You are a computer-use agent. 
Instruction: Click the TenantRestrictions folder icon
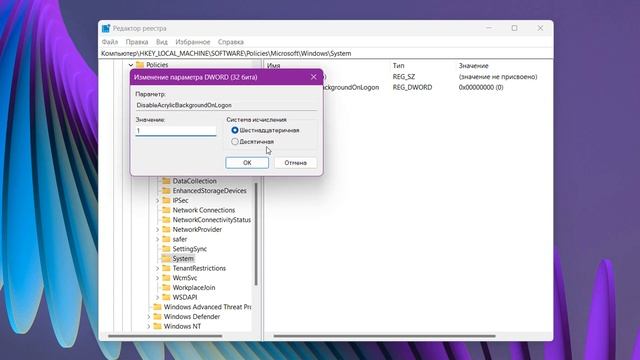pos(166,268)
